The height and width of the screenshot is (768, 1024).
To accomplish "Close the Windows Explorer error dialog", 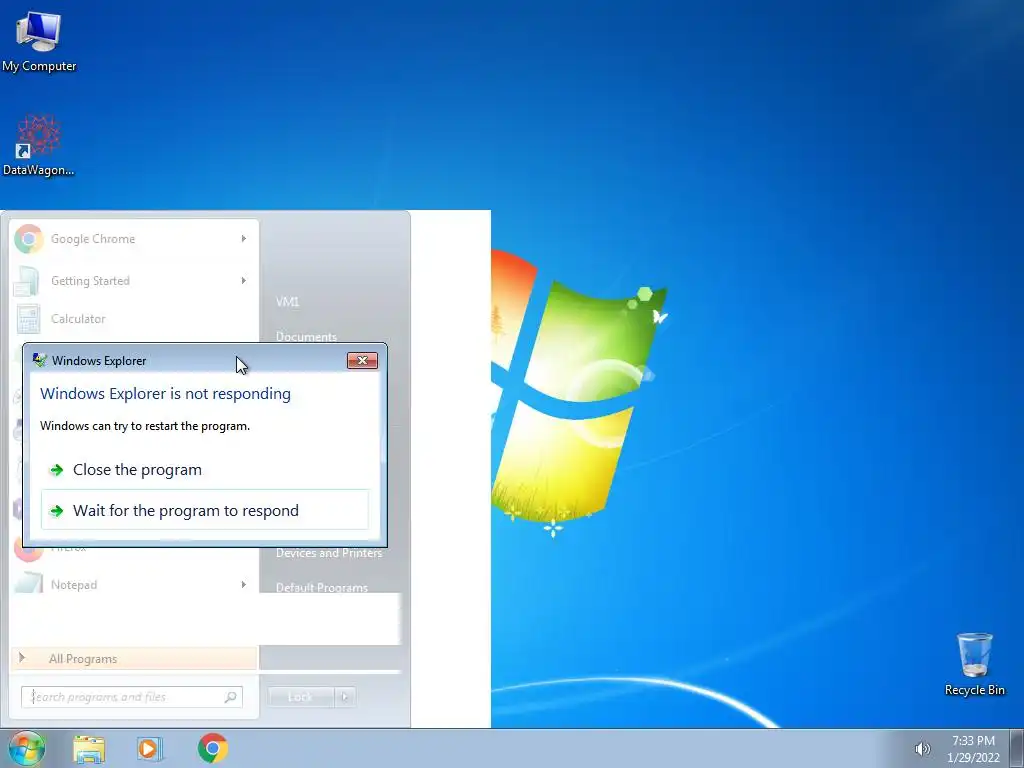I will point(362,360).
